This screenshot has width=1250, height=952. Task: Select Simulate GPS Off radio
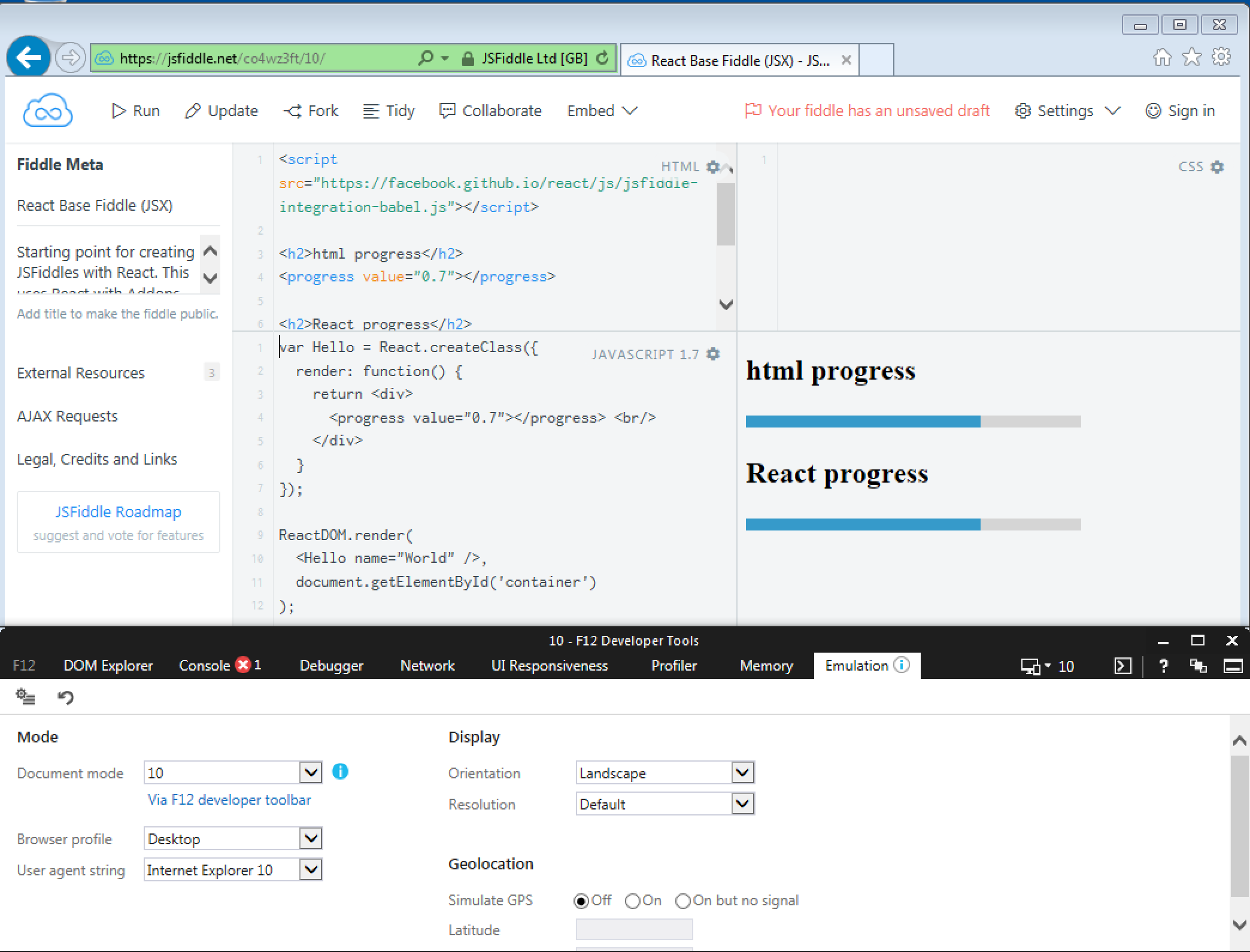click(x=580, y=901)
